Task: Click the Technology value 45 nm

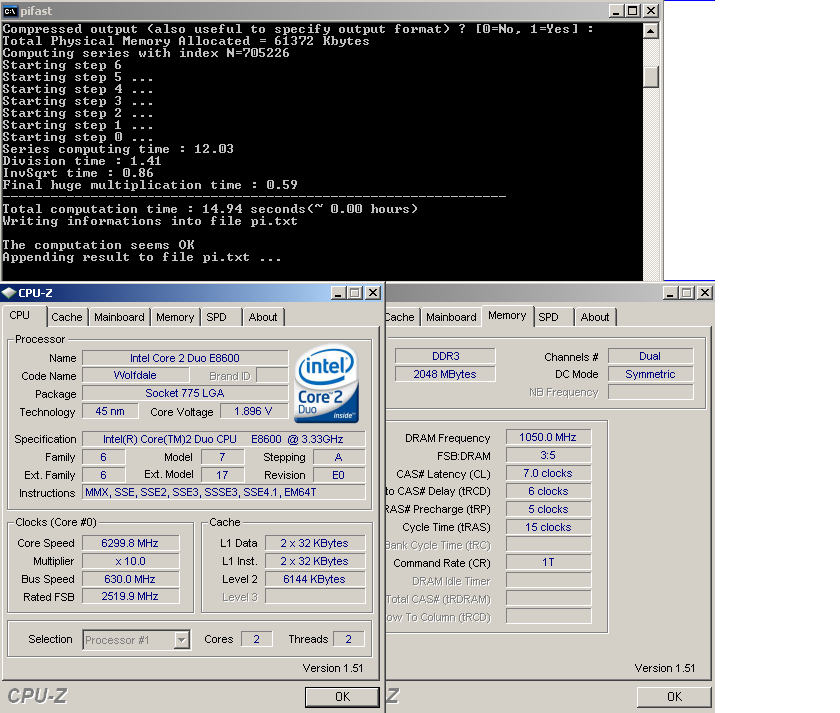Action: pyautogui.click(x=110, y=411)
